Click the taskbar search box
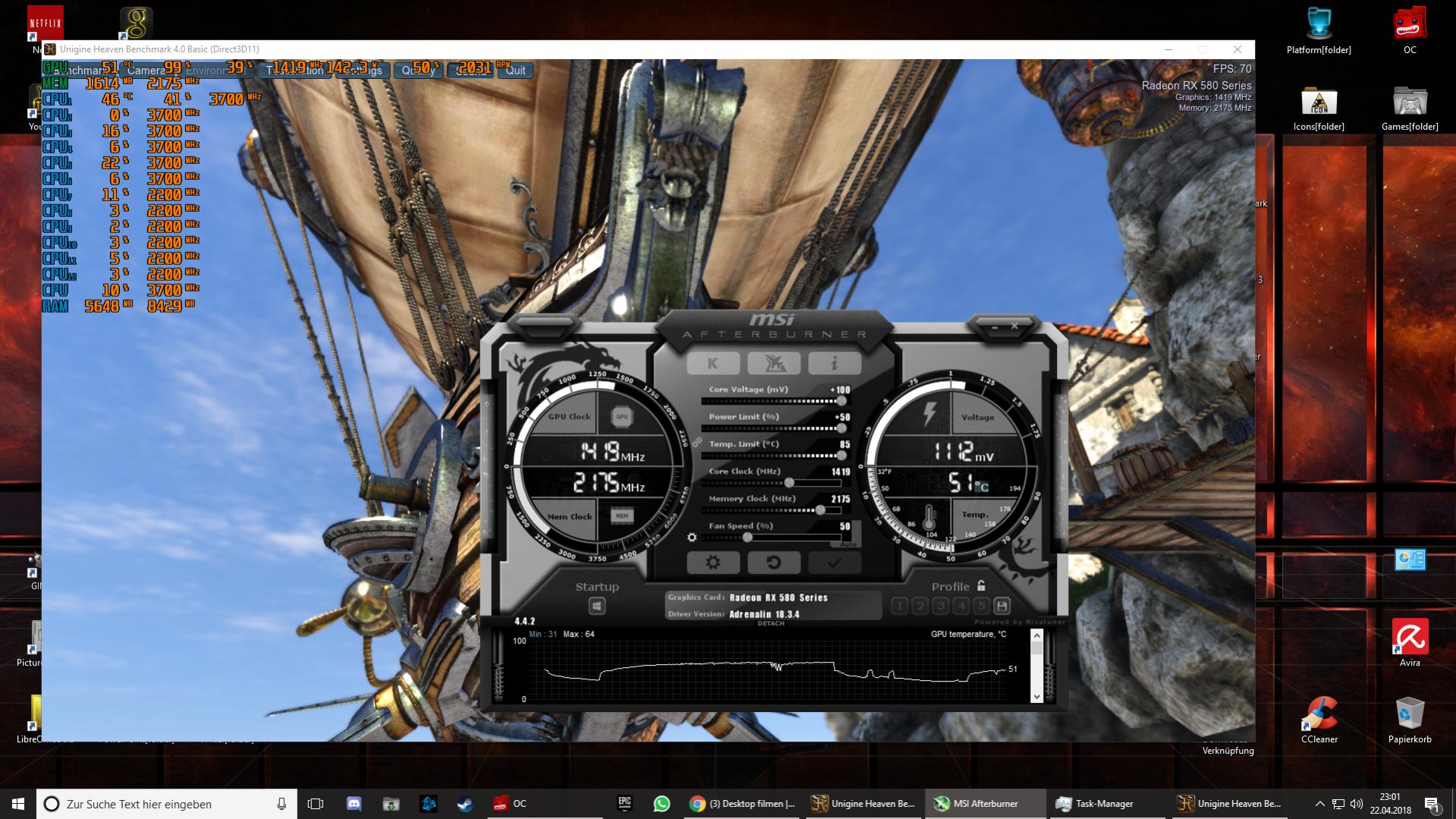 [x=165, y=804]
